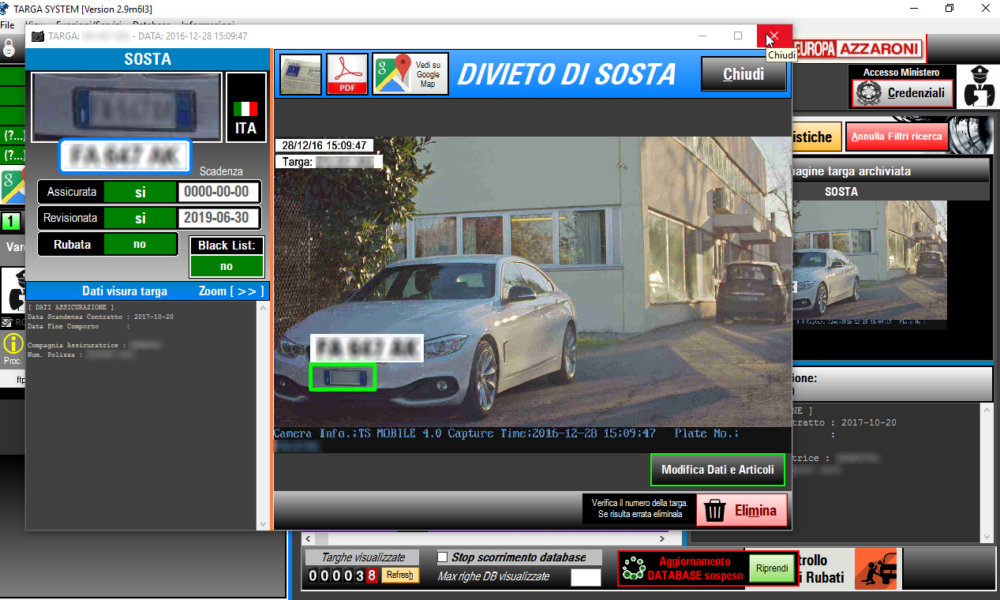Click Annulla Filtri ricerca button
This screenshot has height=600, width=1000.
[897, 136]
